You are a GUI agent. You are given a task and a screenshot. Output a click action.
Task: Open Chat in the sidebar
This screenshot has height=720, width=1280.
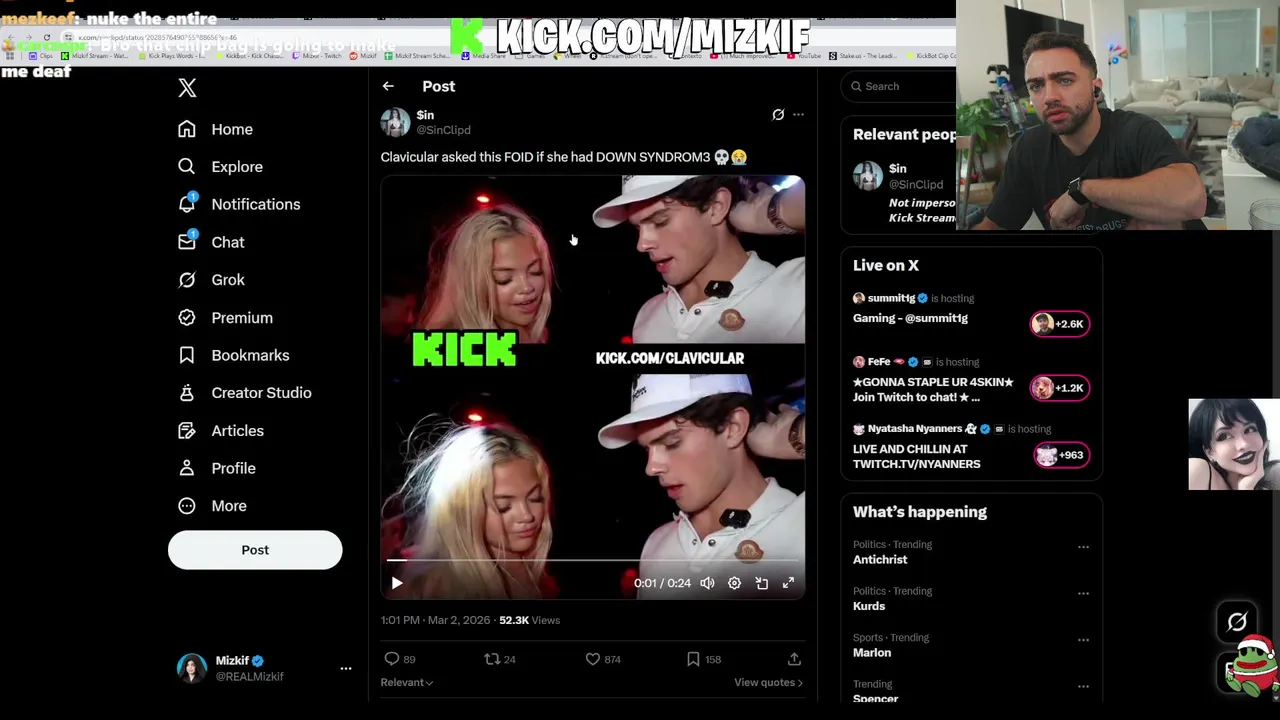[211, 242]
